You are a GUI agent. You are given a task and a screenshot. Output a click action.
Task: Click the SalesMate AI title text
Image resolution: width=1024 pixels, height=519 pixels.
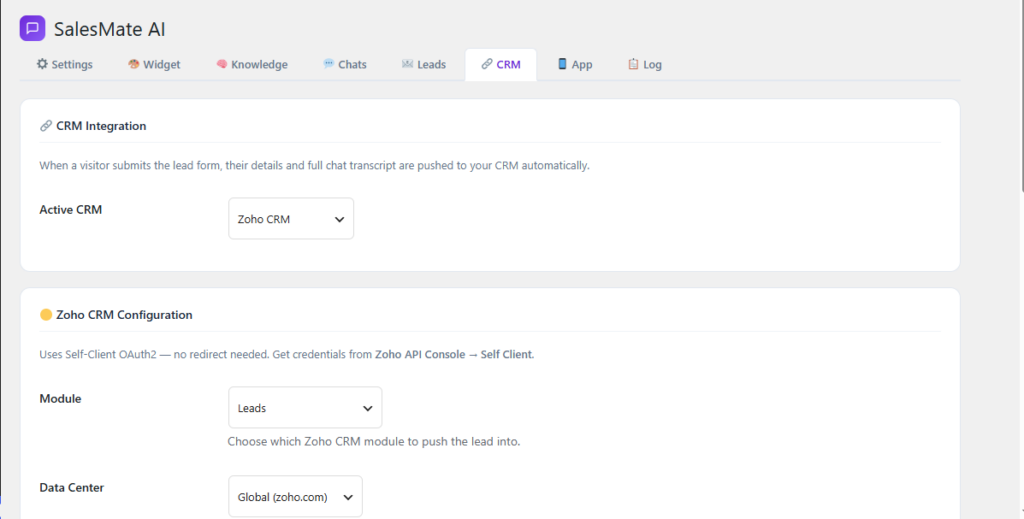click(x=110, y=29)
